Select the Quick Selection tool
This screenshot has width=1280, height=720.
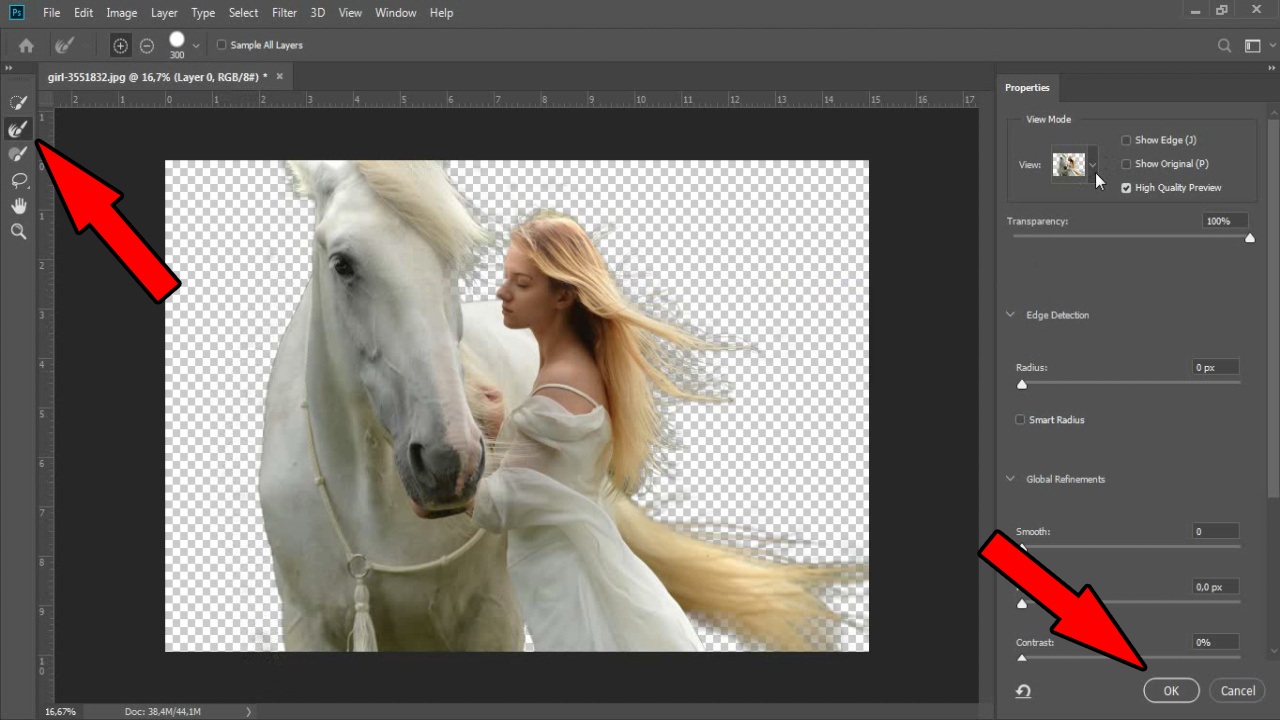click(x=18, y=102)
